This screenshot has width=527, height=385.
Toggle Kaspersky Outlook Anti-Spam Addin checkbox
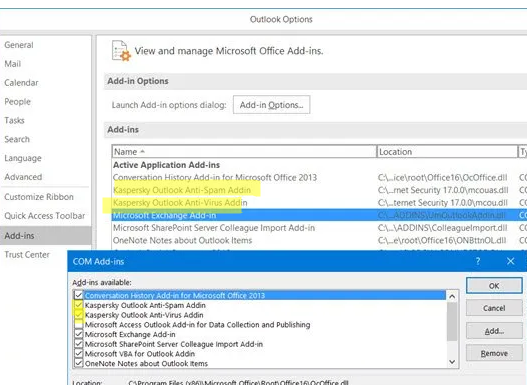(x=78, y=305)
